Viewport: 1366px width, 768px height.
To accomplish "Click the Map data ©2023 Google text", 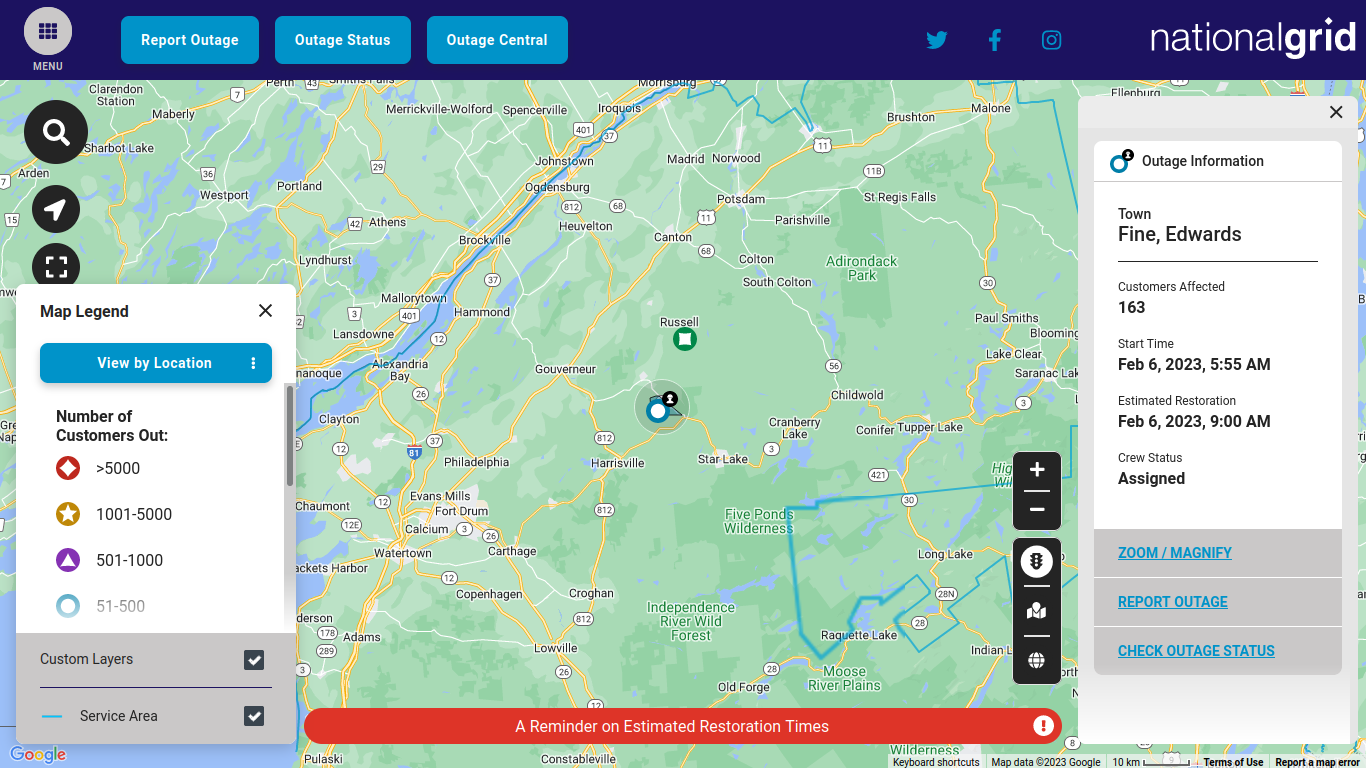I will pyautogui.click(x=1046, y=762).
